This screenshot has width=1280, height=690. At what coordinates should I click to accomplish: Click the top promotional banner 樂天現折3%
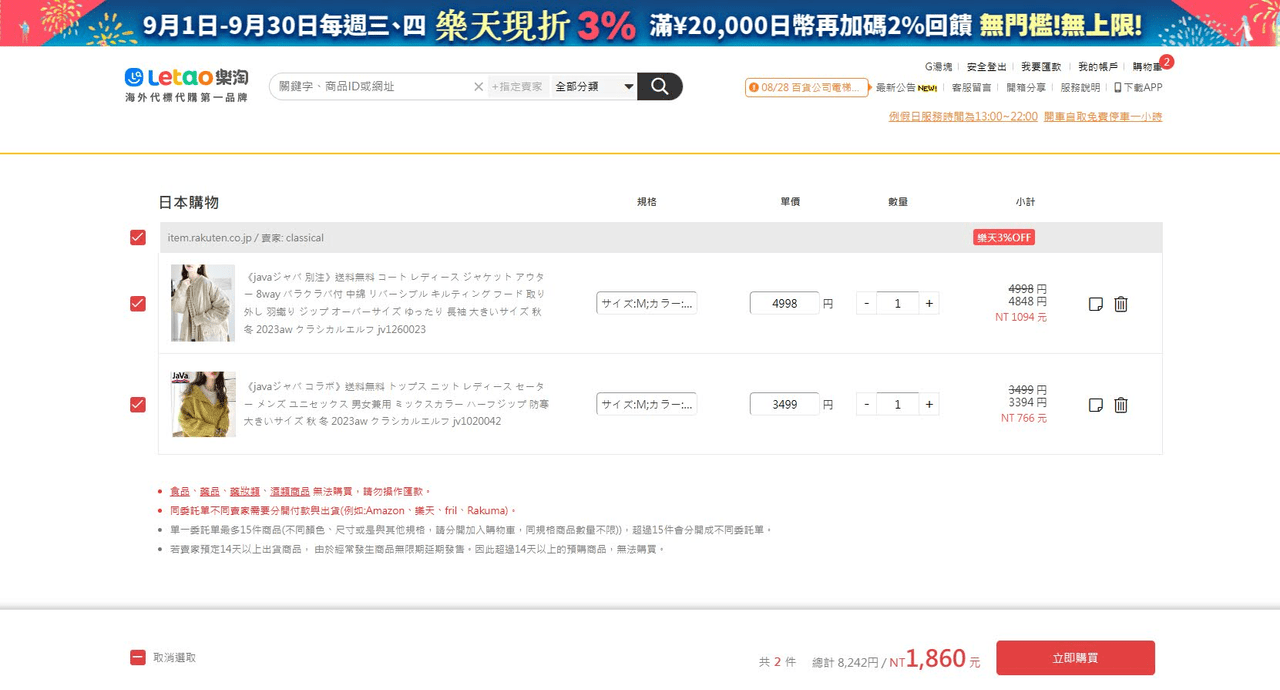point(640,23)
